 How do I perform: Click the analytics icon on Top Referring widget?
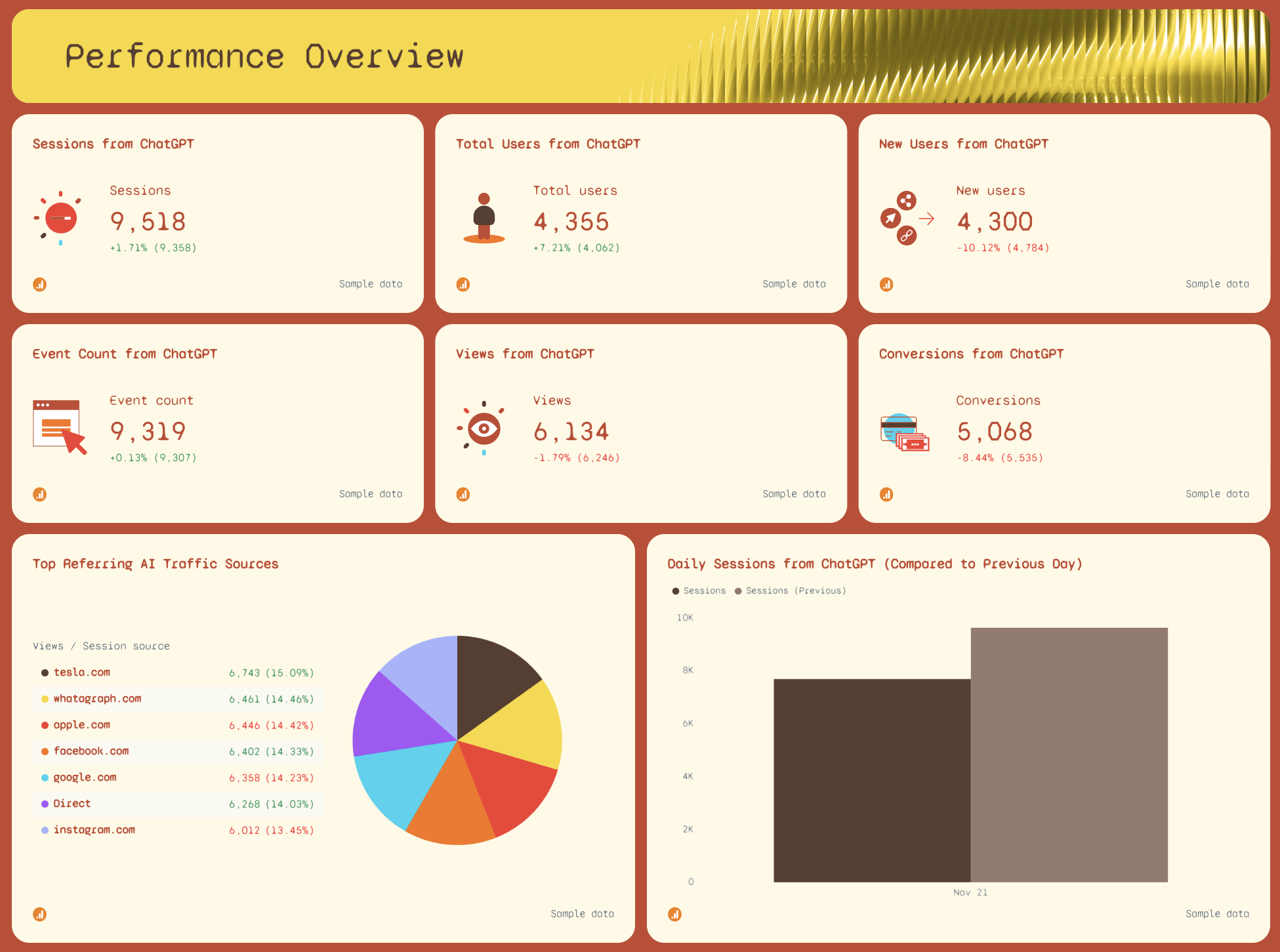[39, 913]
